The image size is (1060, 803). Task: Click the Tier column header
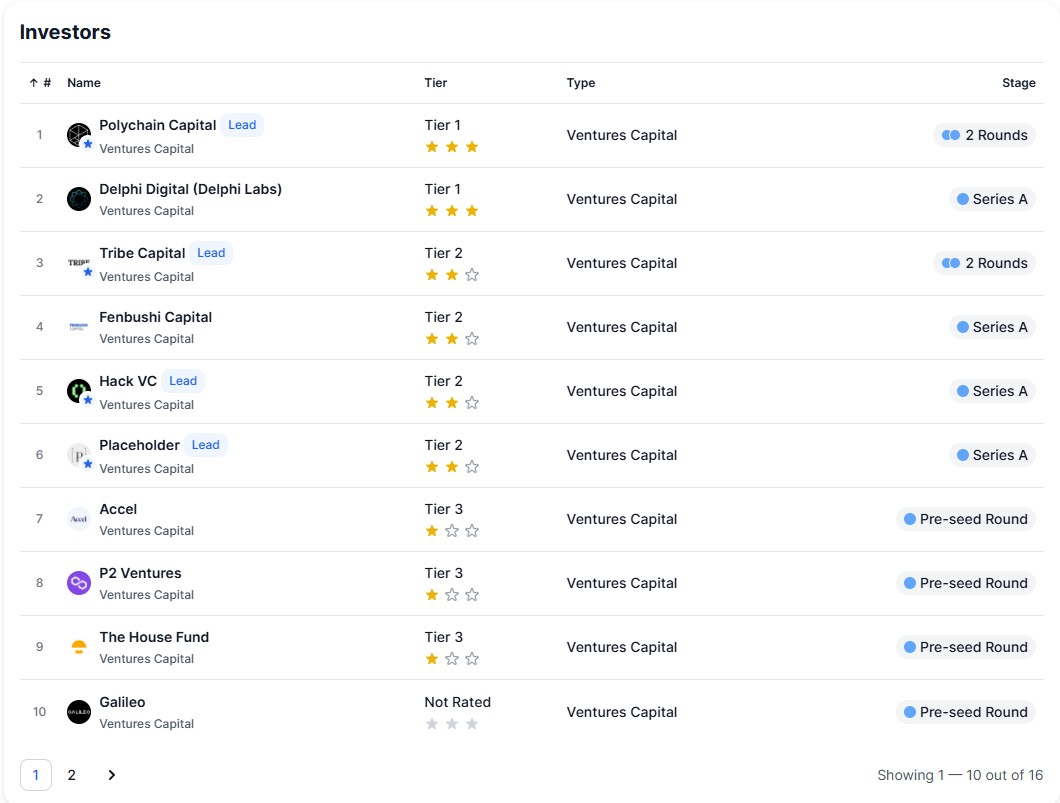tap(436, 83)
